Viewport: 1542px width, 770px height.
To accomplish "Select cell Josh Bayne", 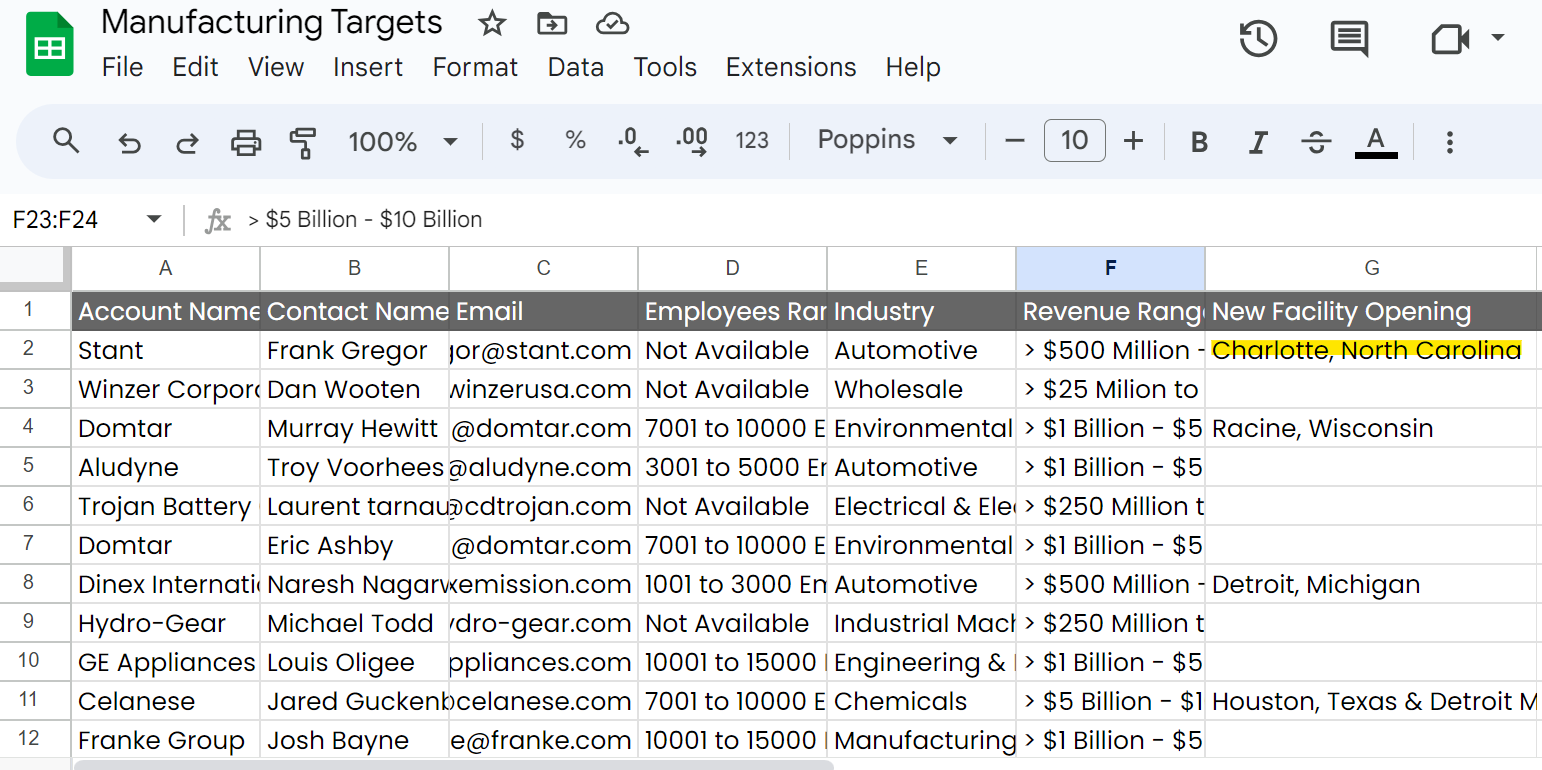I will (x=355, y=740).
